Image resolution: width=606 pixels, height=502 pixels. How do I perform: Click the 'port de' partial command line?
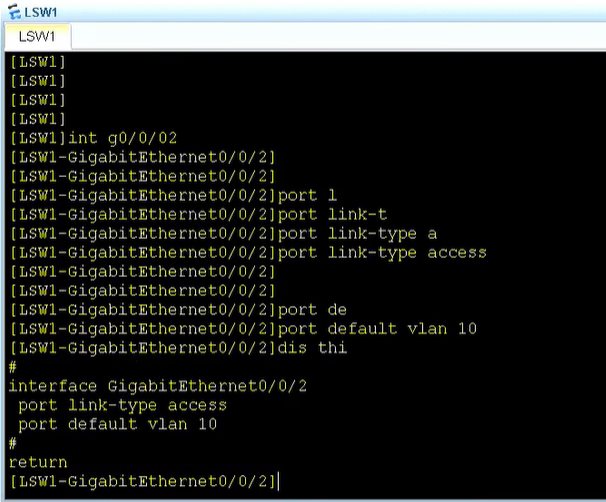click(x=178, y=310)
